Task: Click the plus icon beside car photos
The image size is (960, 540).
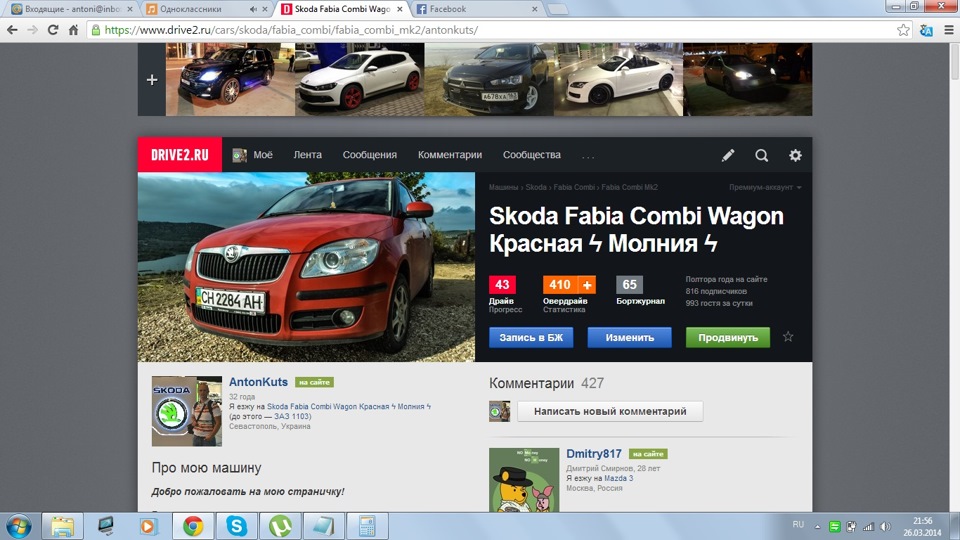Action: point(152,80)
